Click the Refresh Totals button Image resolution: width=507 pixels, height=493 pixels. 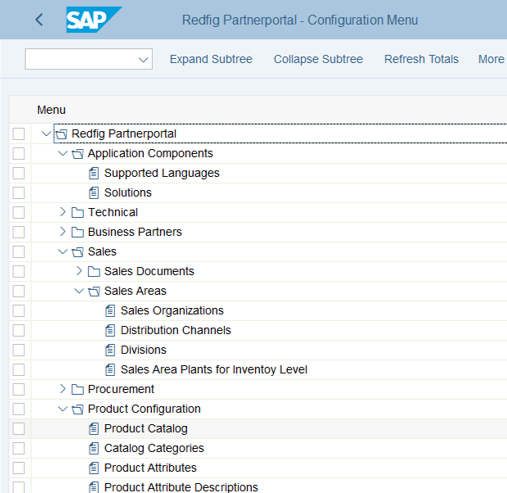[421, 59]
